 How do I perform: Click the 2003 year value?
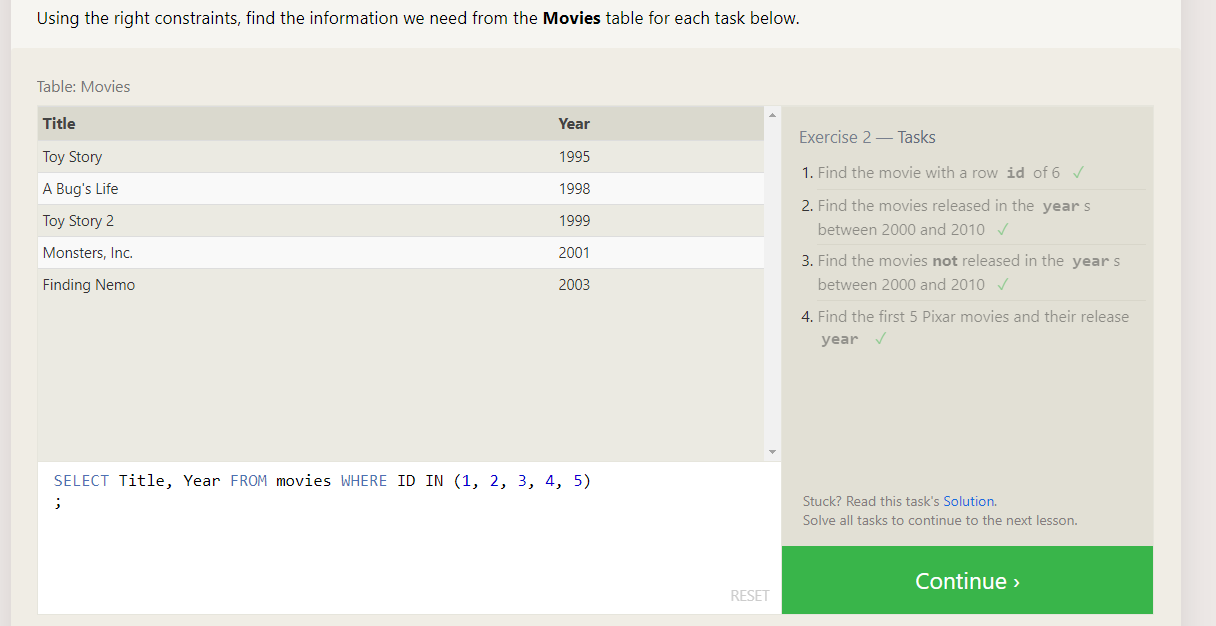[x=574, y=285]
